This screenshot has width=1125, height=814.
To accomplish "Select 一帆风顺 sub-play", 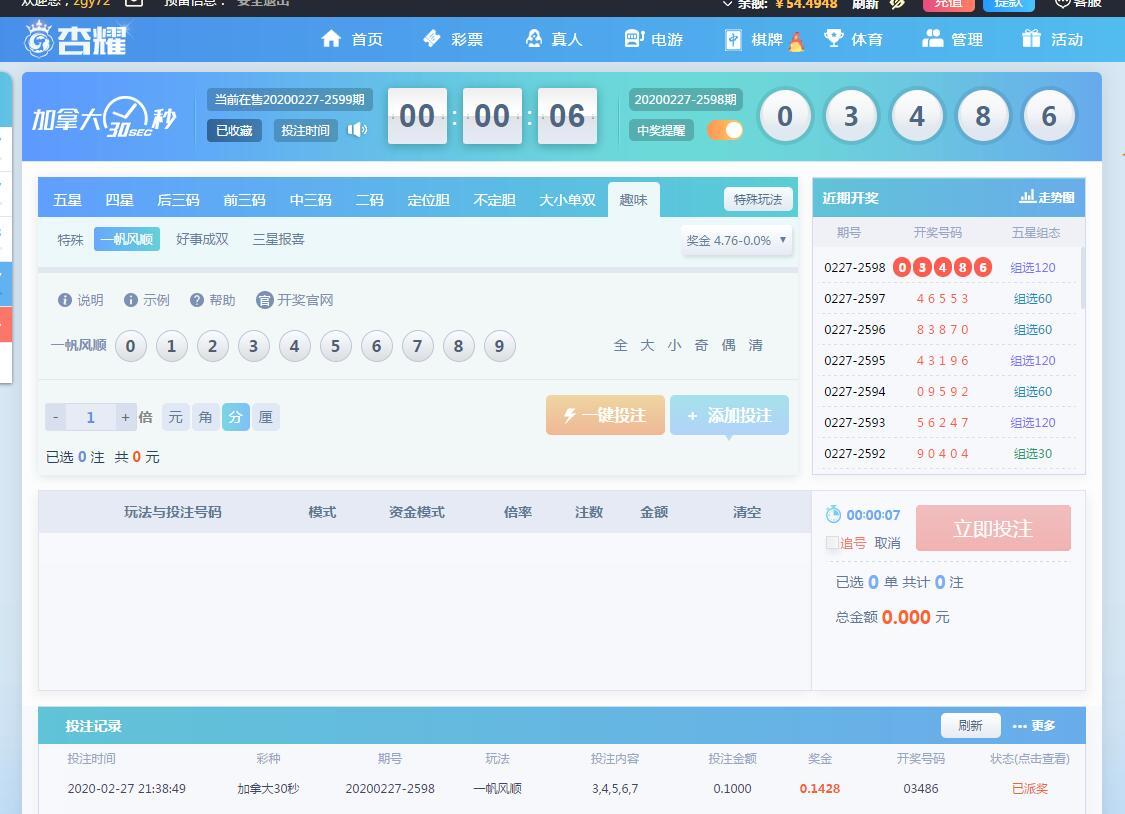I will tap(127, 239).
